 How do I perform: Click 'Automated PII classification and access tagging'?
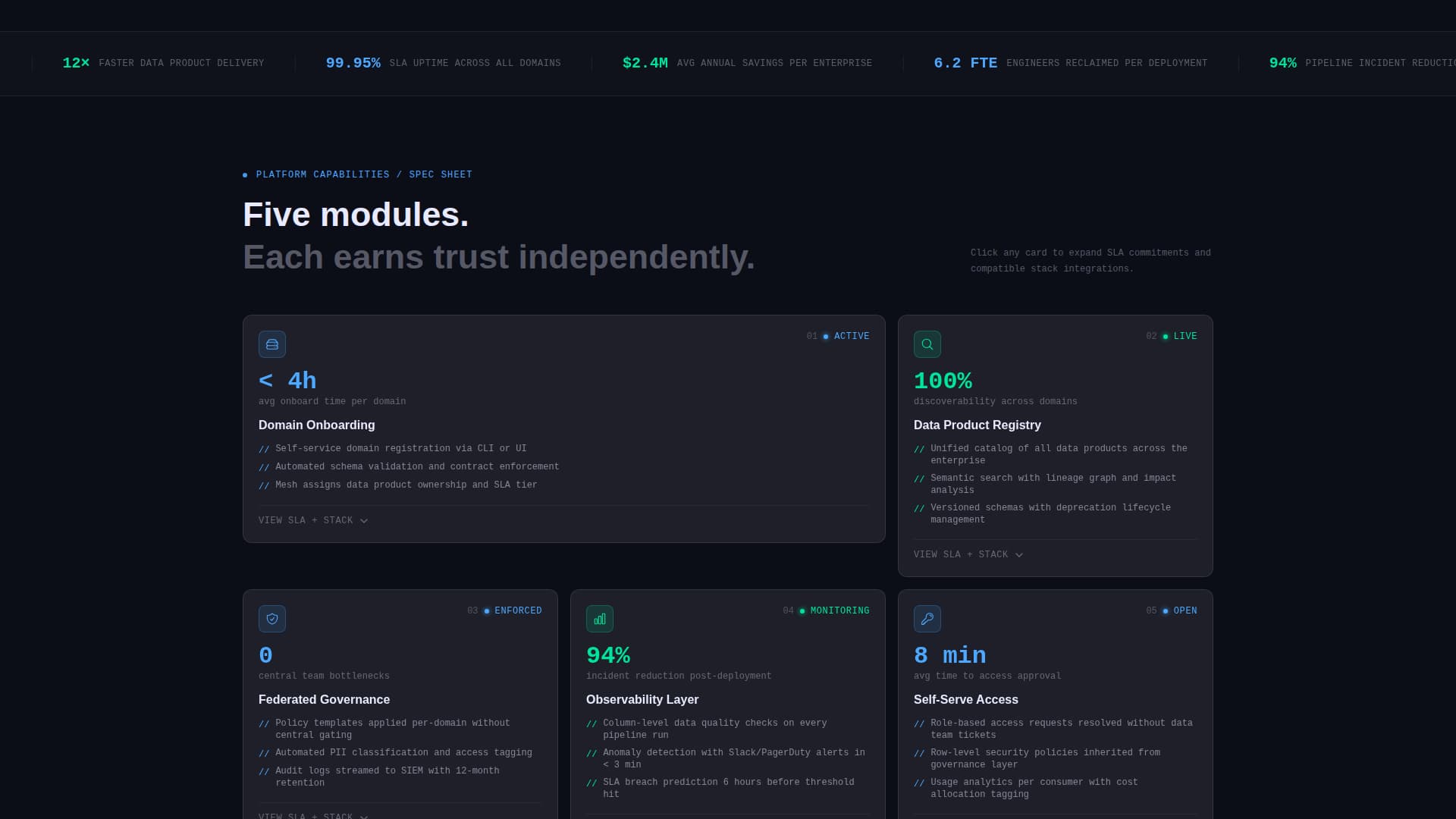[x=403, y=753]
